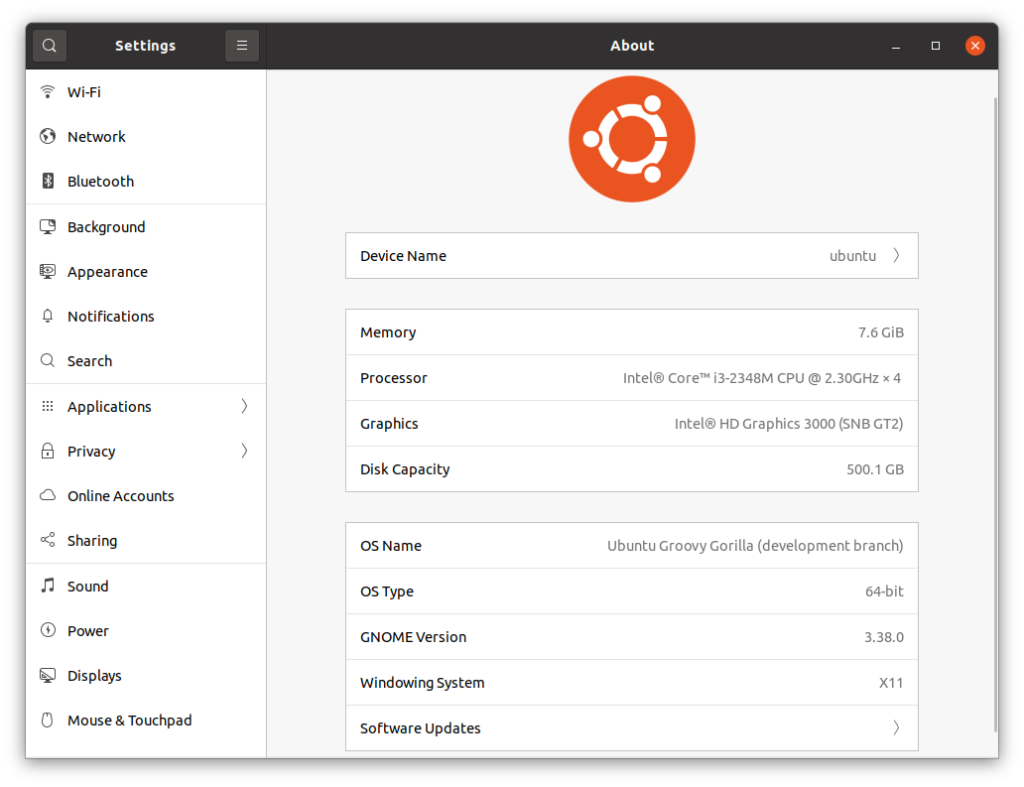Click the Background settings icon

48,227
